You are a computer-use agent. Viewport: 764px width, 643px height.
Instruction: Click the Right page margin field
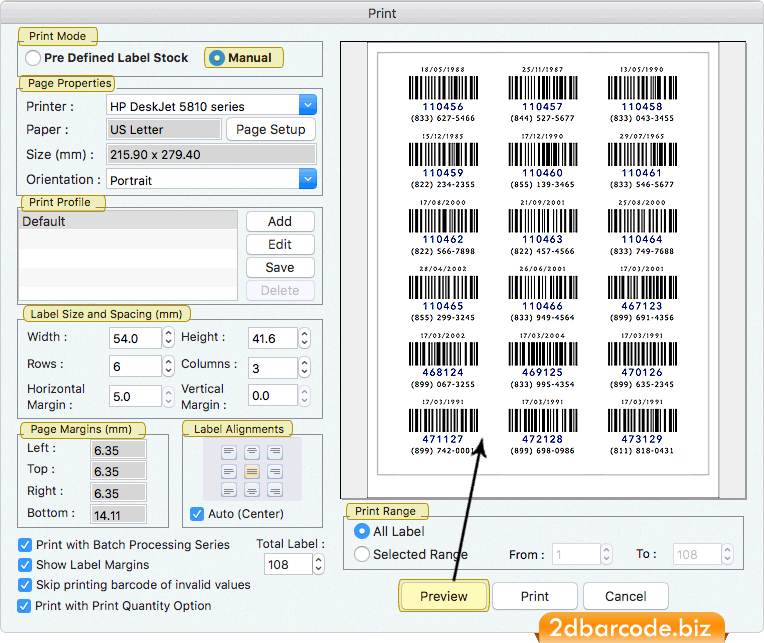tap(118, 492)
